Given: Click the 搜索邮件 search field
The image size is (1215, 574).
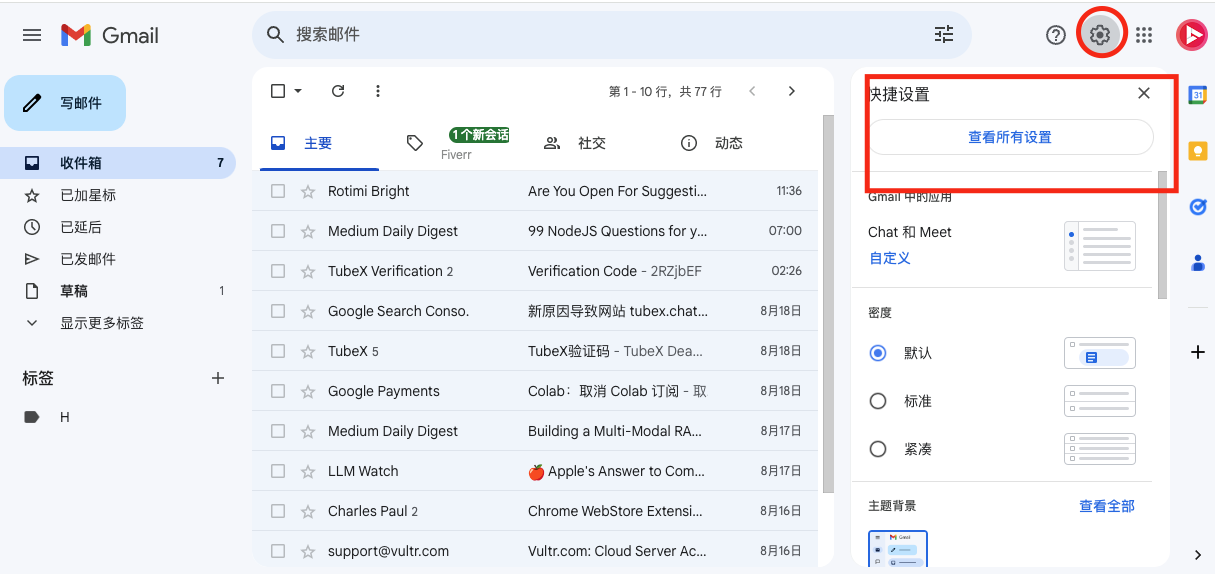Looking at the screenshot, I should (x=600, y=35).
